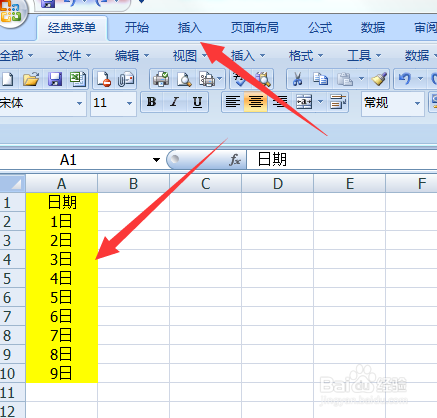This screenshot has width=437, height=418.
Task: Switch to 开始 ribbon tab
Action: (137, 28)
